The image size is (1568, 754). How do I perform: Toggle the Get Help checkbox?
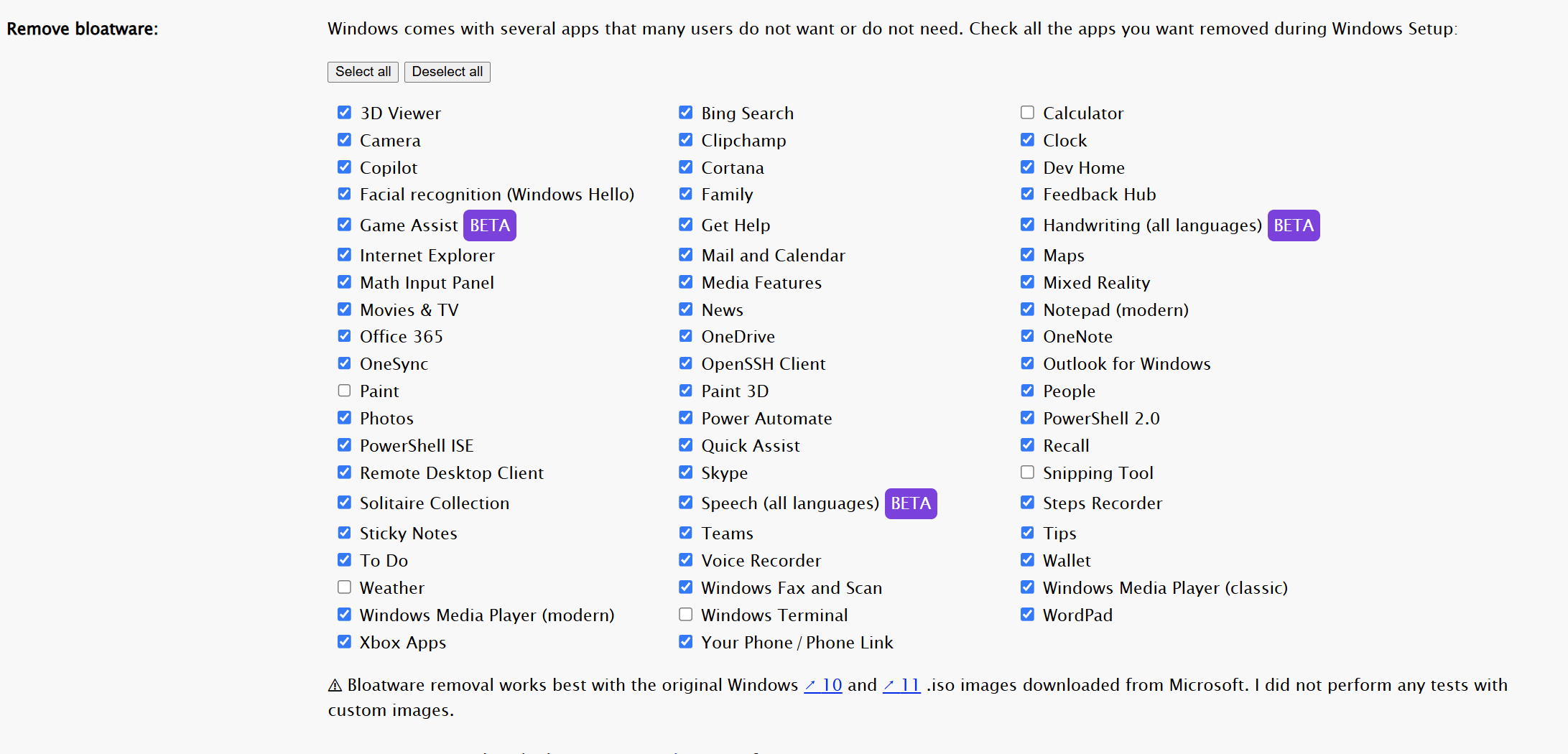point(686,225)
